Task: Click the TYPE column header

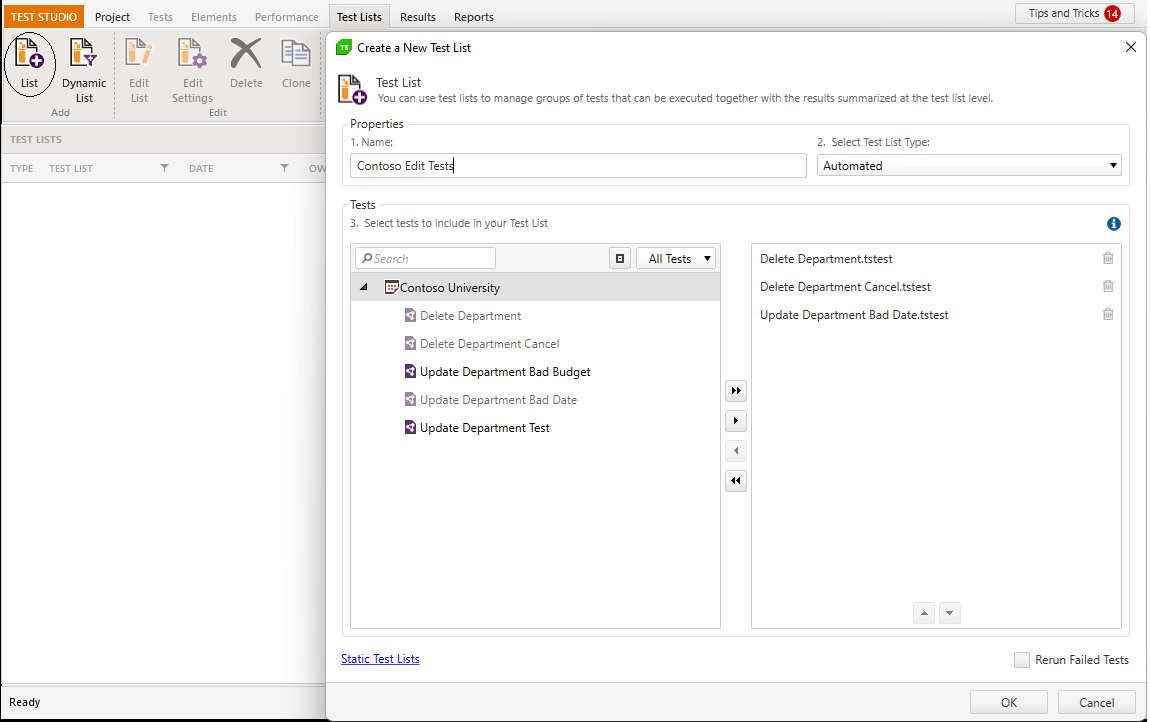Action: [21, 168]
